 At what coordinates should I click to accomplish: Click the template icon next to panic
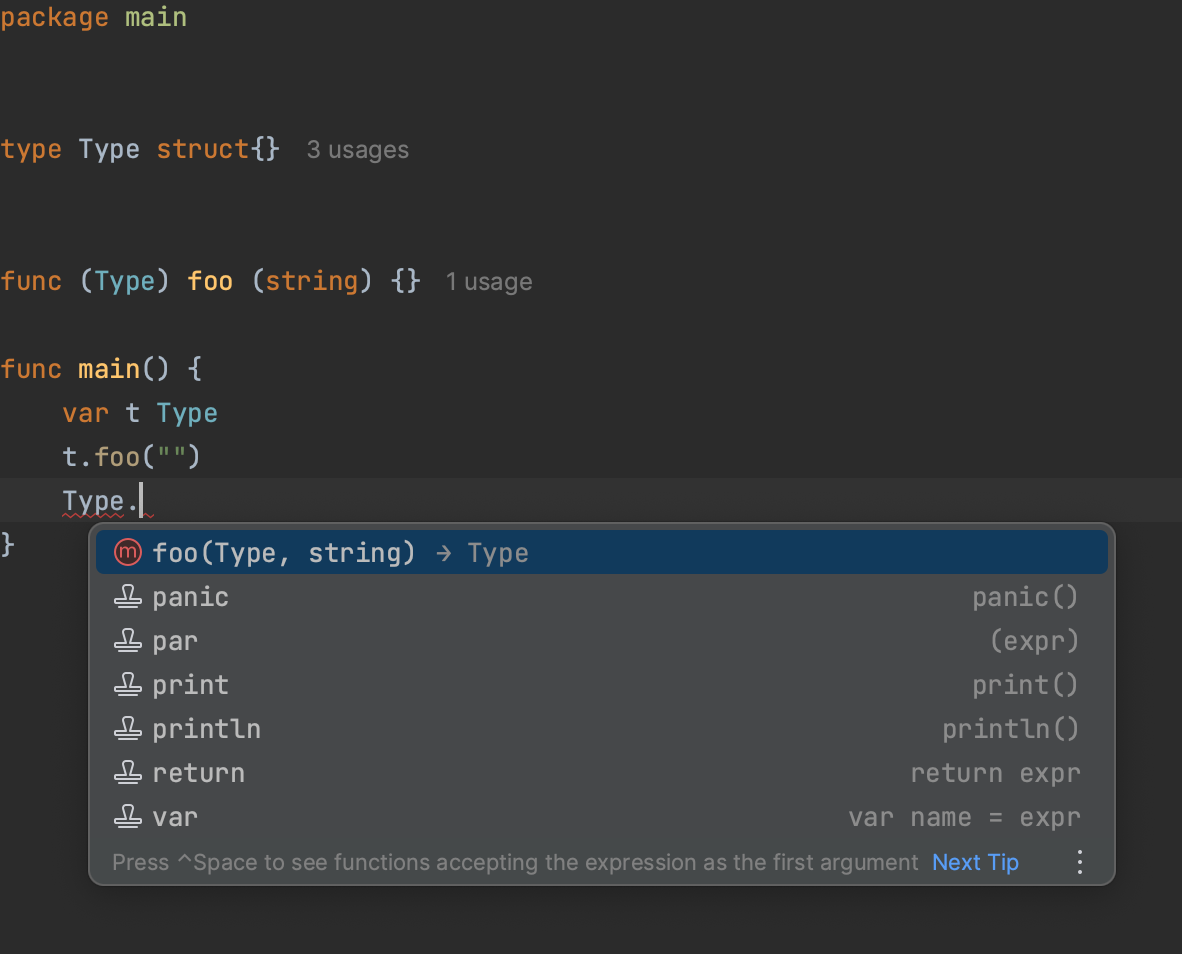128,597
